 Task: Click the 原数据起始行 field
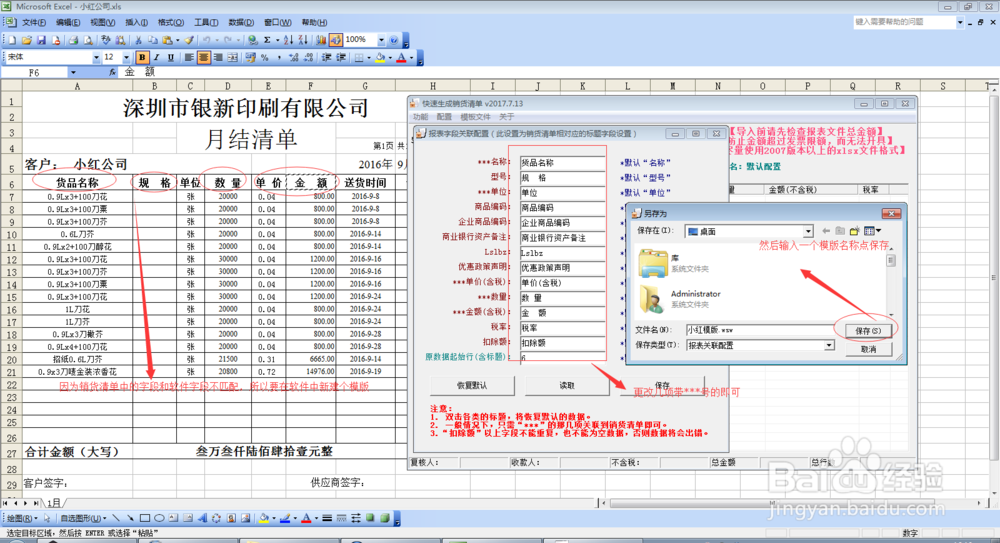562,357
